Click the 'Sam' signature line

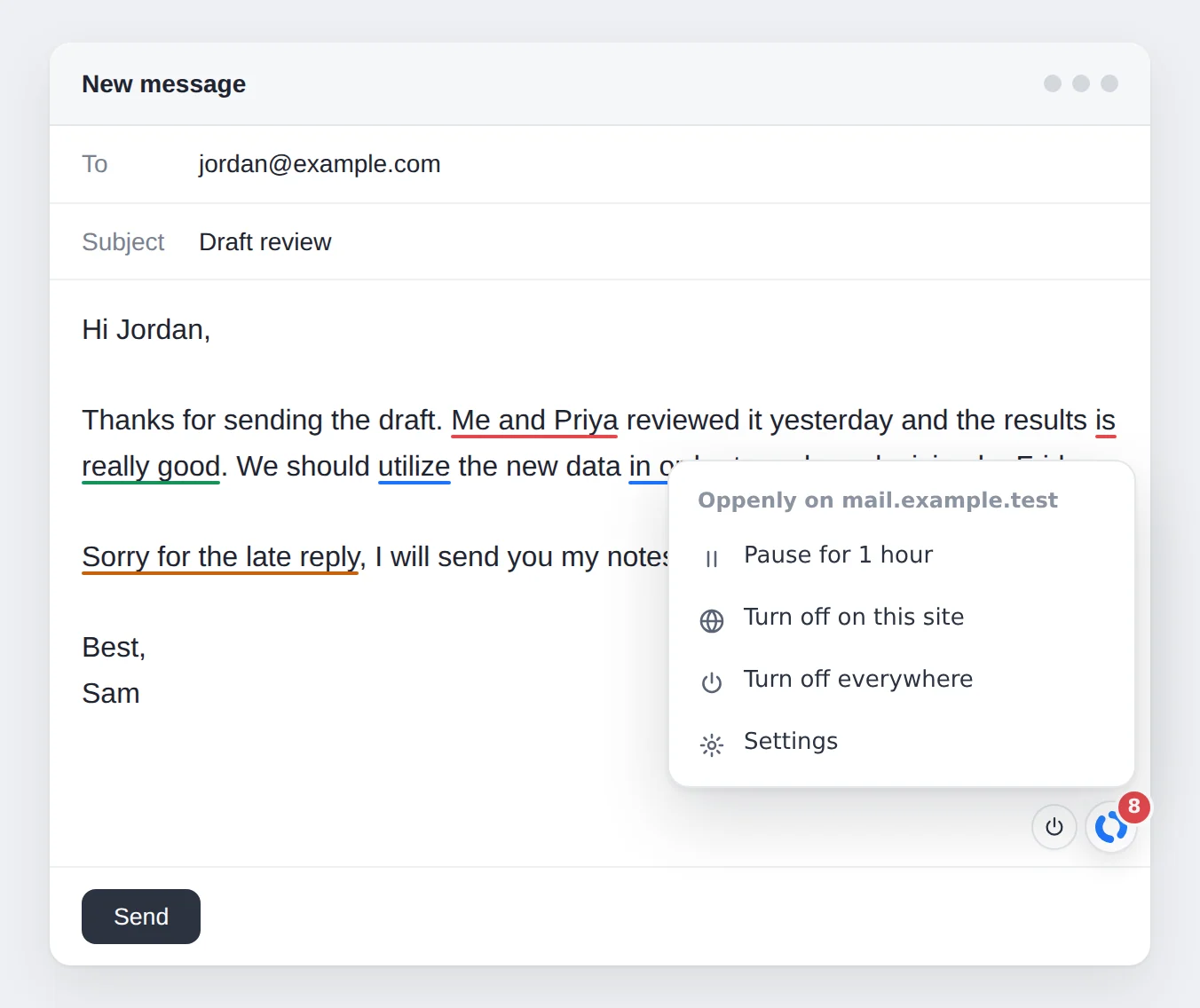pyautogui.click(x=111, y=693)
